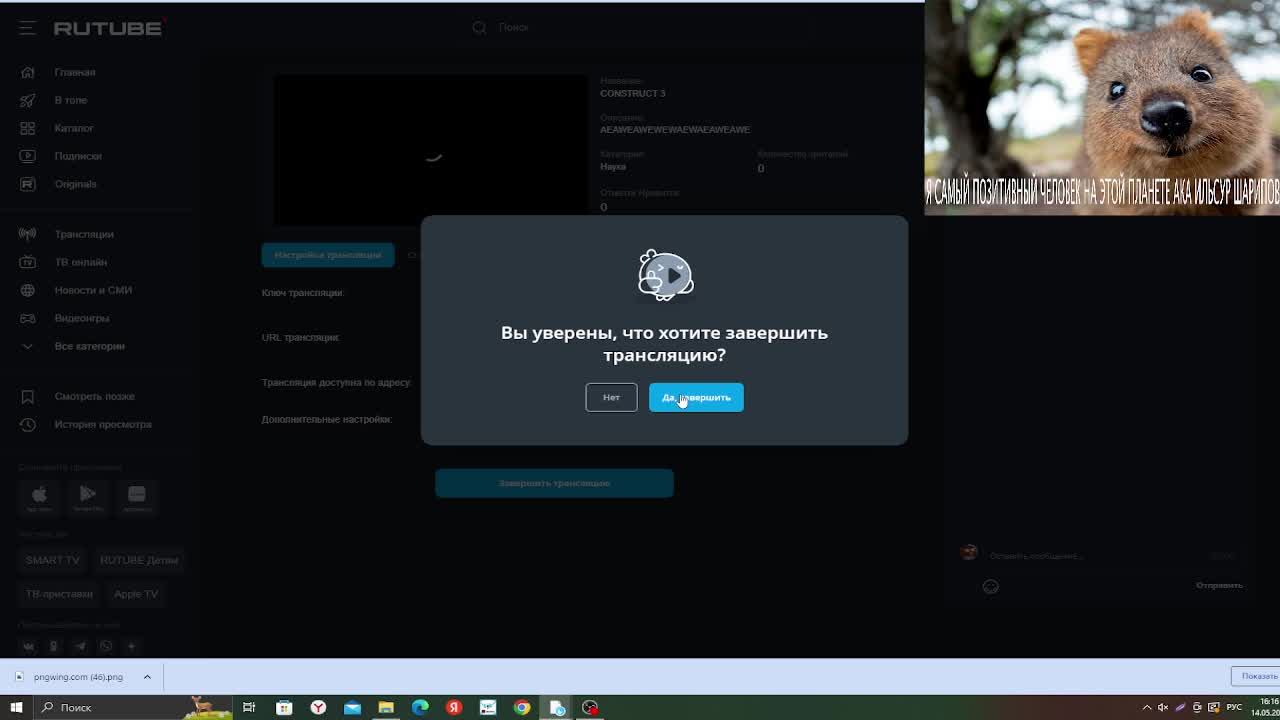Open 'Трансляции' in the sidebar
This screenshot has height=720, width=1280.
pyautogui.click(x=84, y=234)
